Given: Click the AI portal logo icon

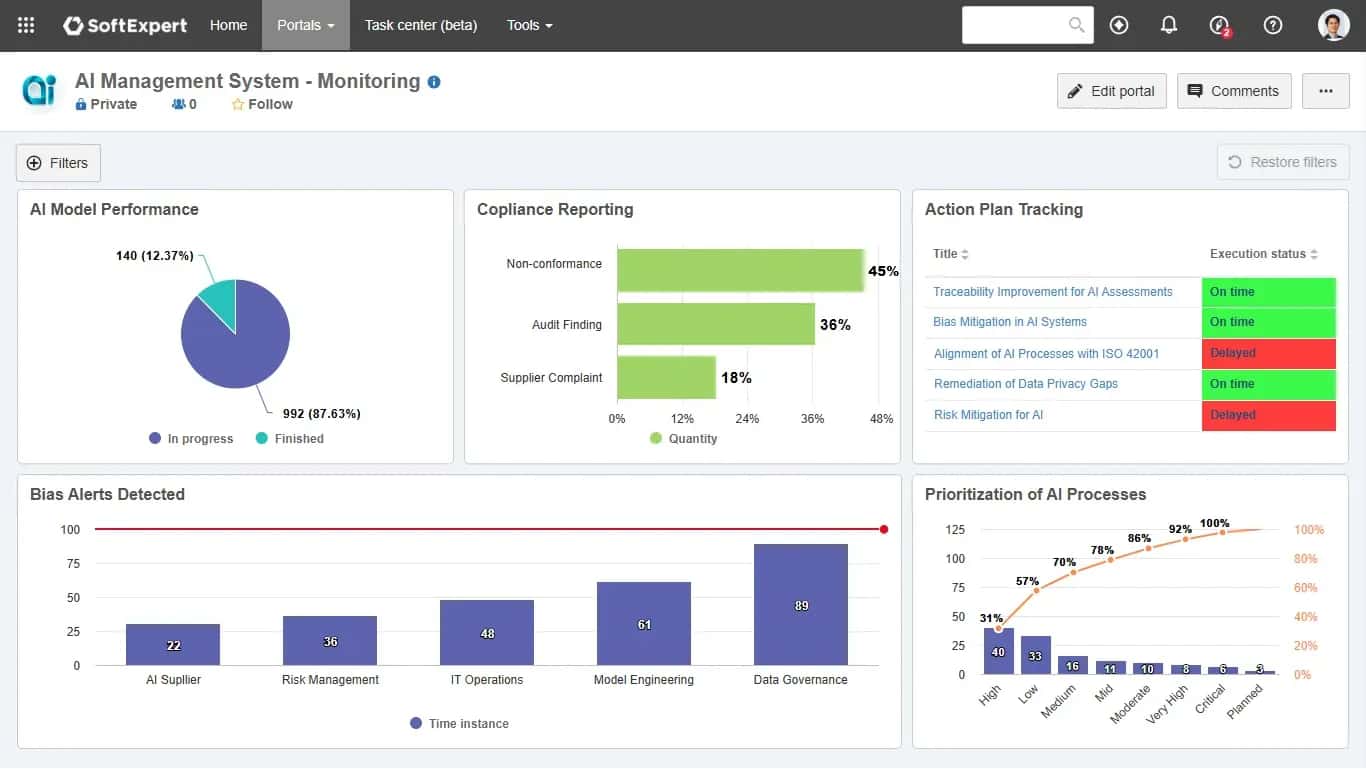Looking at the screenshot, I should point(39,90).
